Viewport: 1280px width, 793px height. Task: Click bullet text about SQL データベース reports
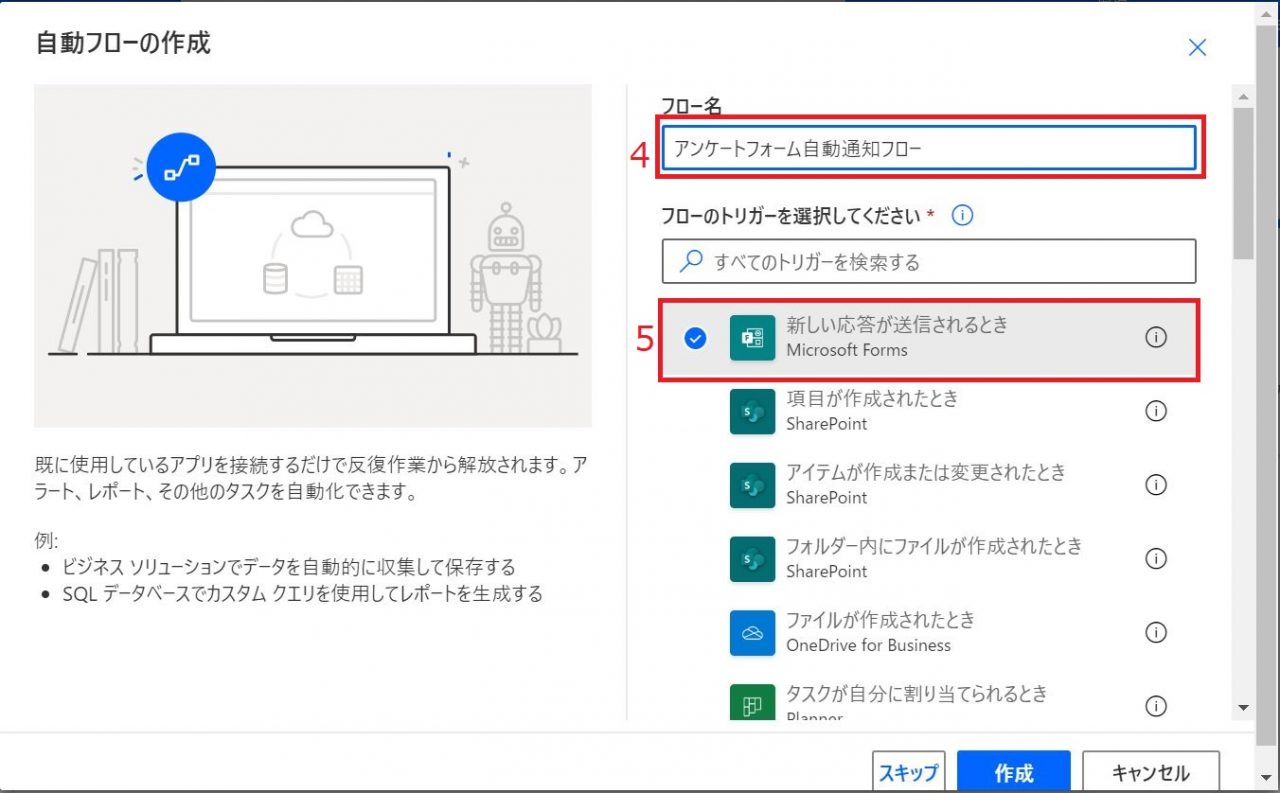[301, 594]
